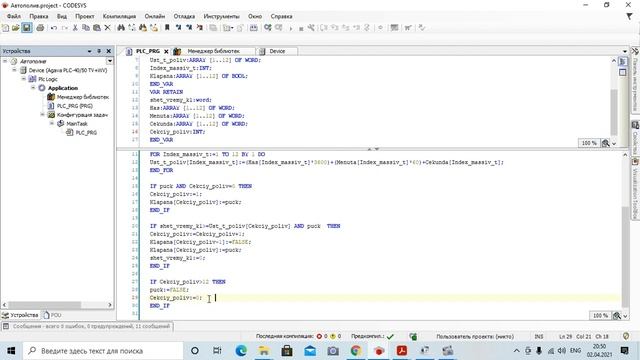640x360 pixels.
Task: Close the PLC_PRG editor tab
Action: pos(166,51)
